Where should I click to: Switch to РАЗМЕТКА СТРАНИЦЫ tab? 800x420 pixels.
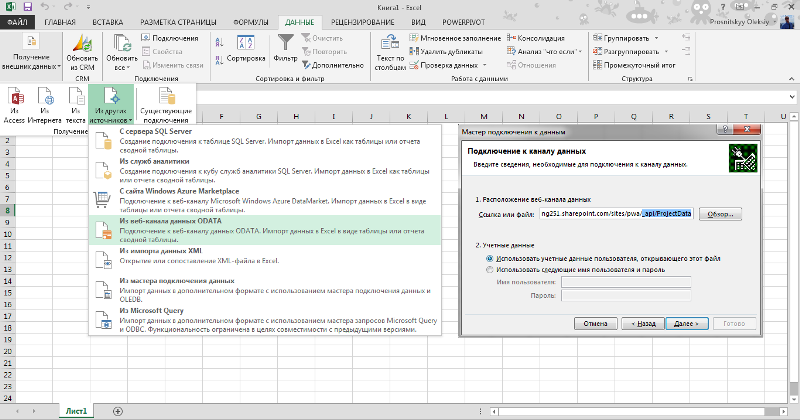click(179, 22)
